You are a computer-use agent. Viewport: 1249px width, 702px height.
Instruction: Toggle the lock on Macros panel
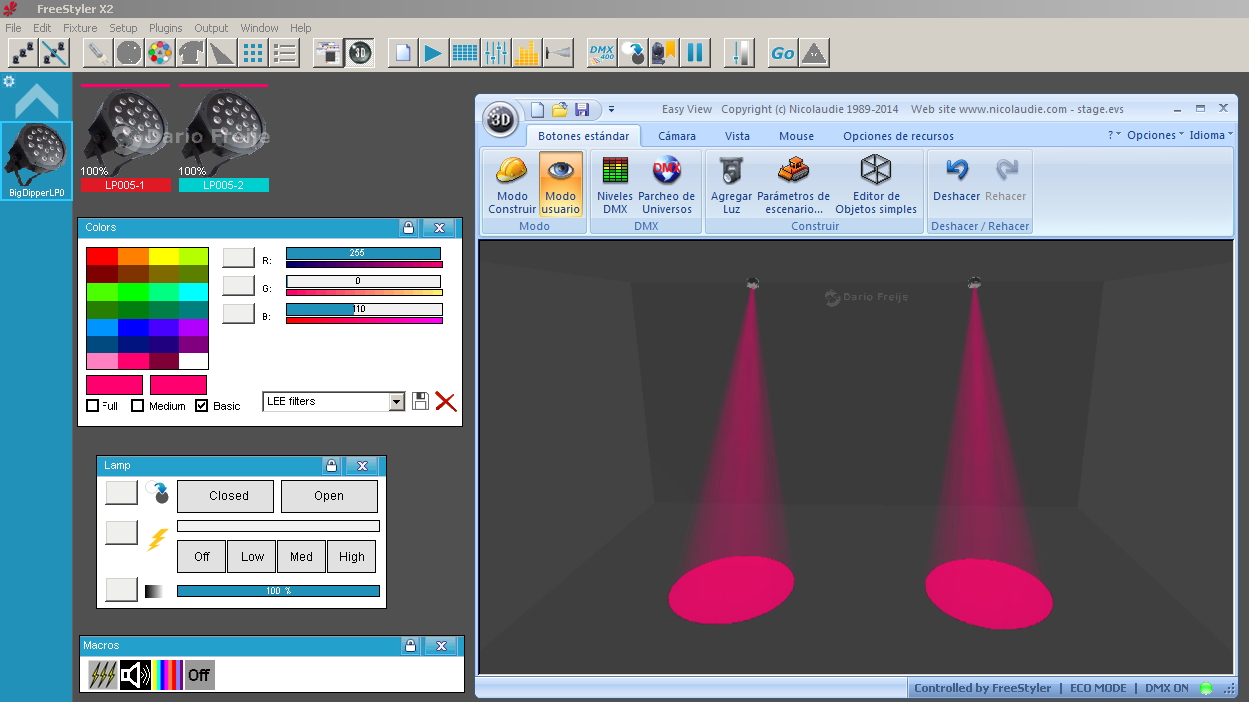(x=410, y=646)
